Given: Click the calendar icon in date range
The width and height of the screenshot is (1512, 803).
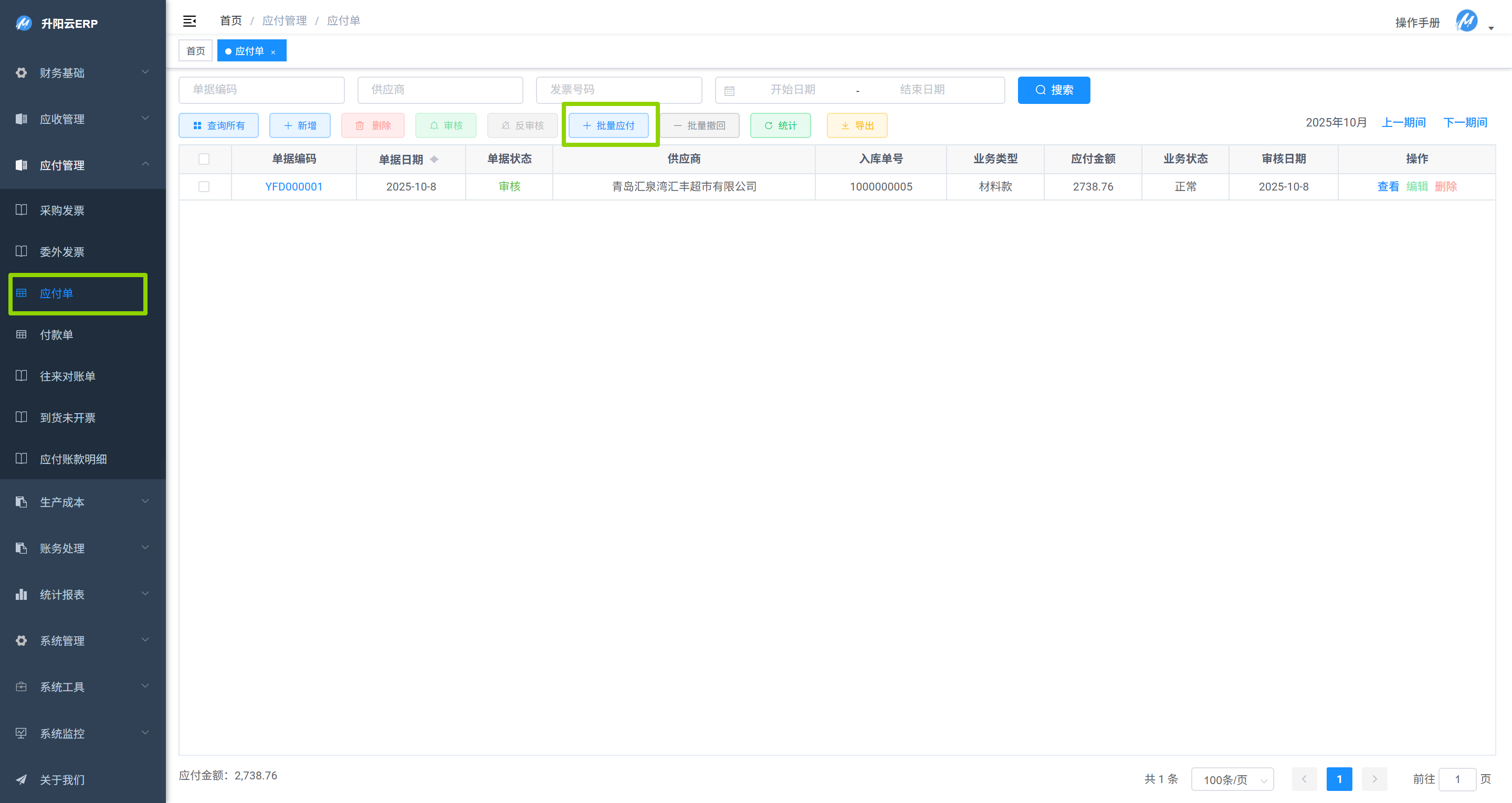Looking at the screenshot, I should [730, 90].
